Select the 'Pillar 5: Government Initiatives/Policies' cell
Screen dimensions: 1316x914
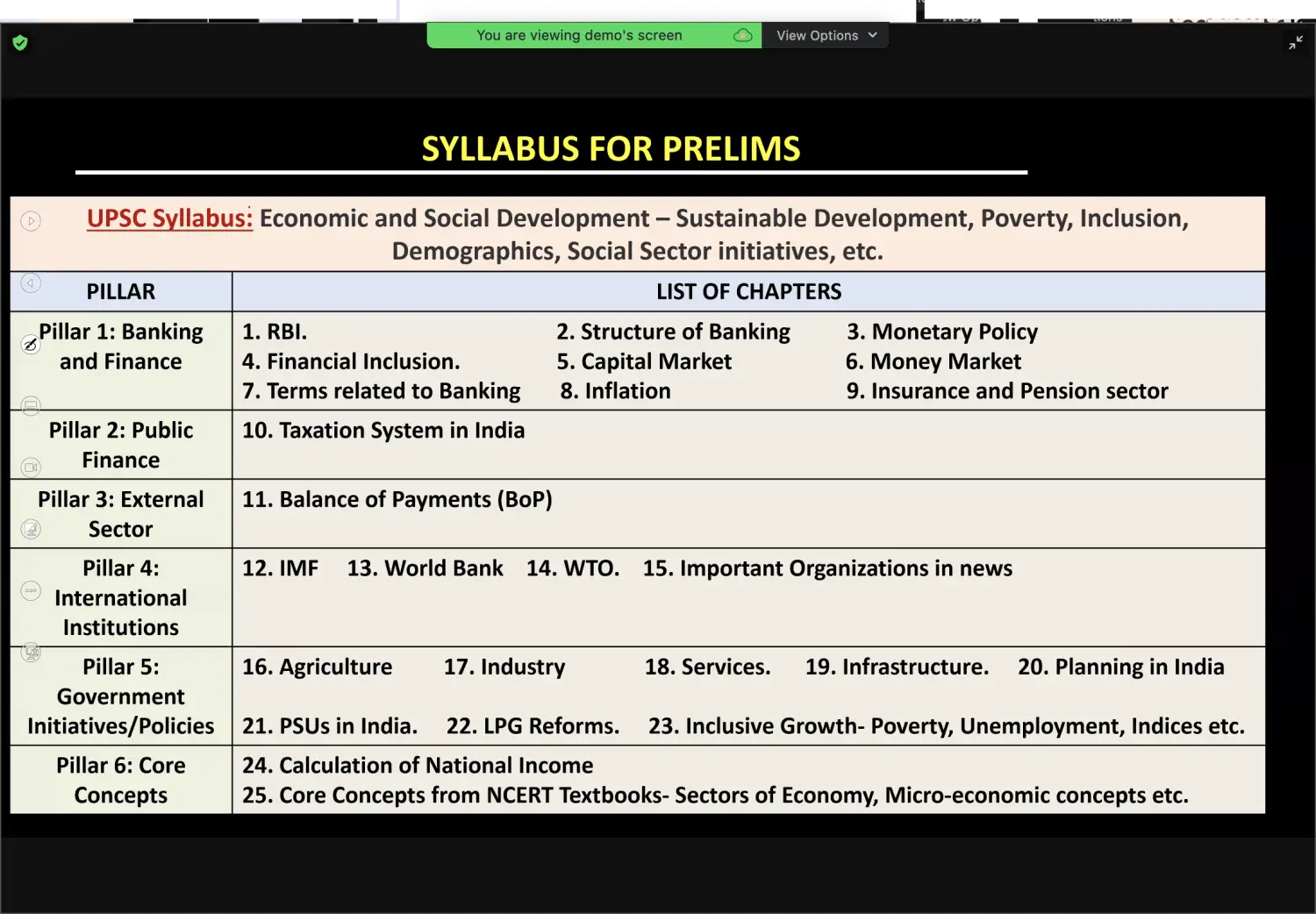coord(121,696)
